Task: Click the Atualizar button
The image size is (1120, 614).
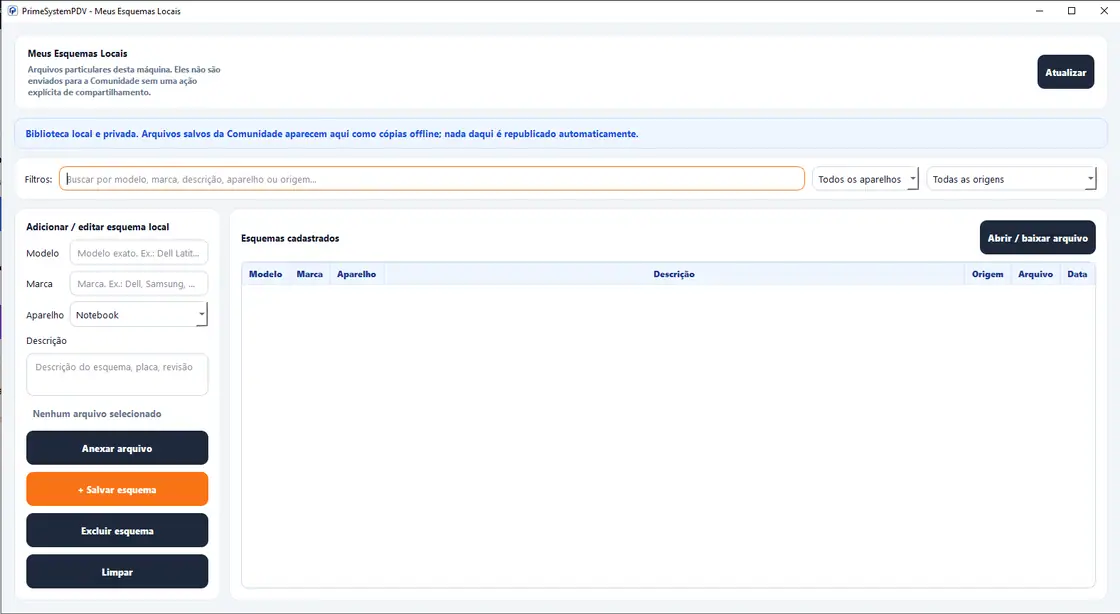Action: 1065,72
